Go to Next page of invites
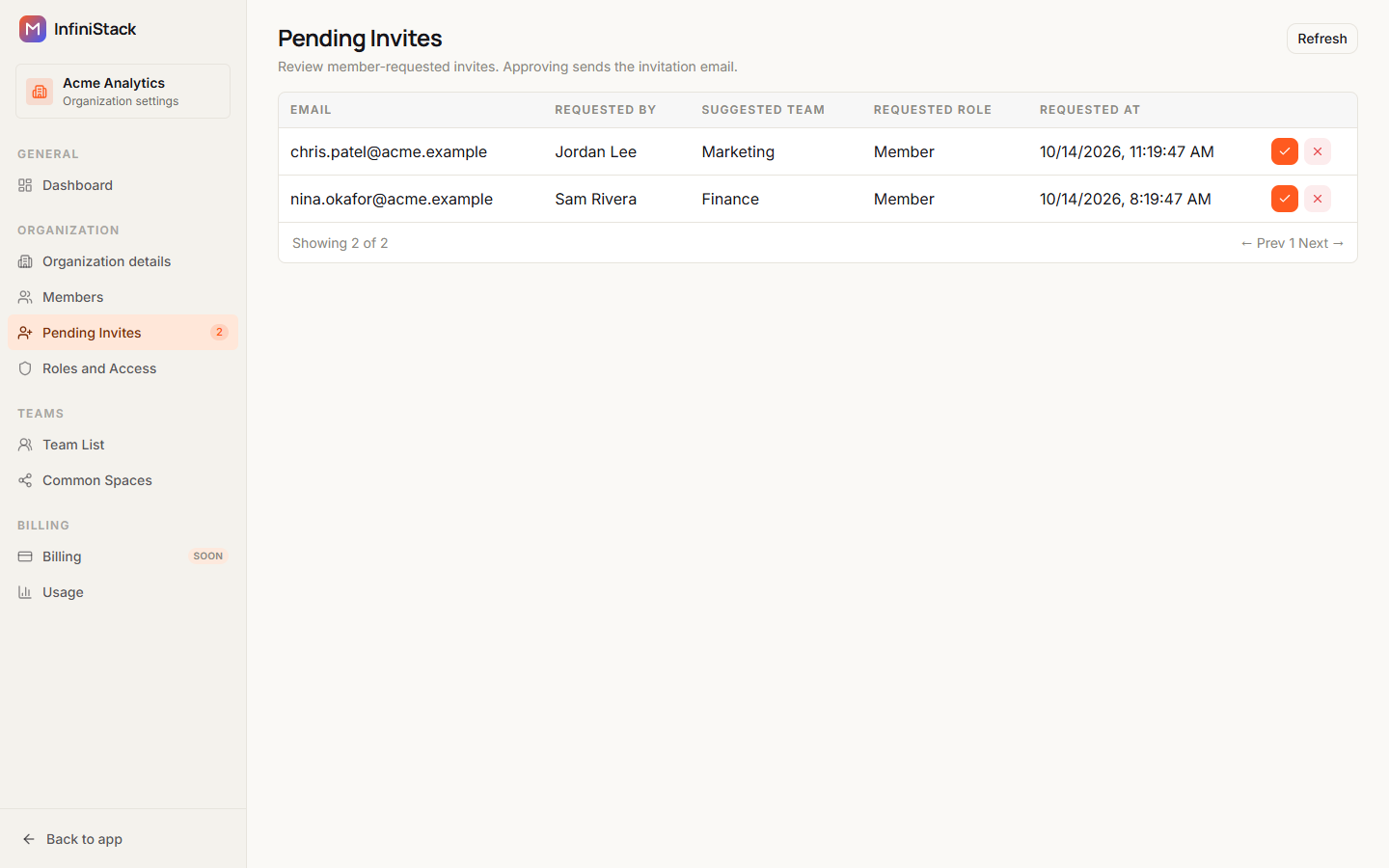The height and width of the screenshot is (868, 1389). pos(1321,243)
